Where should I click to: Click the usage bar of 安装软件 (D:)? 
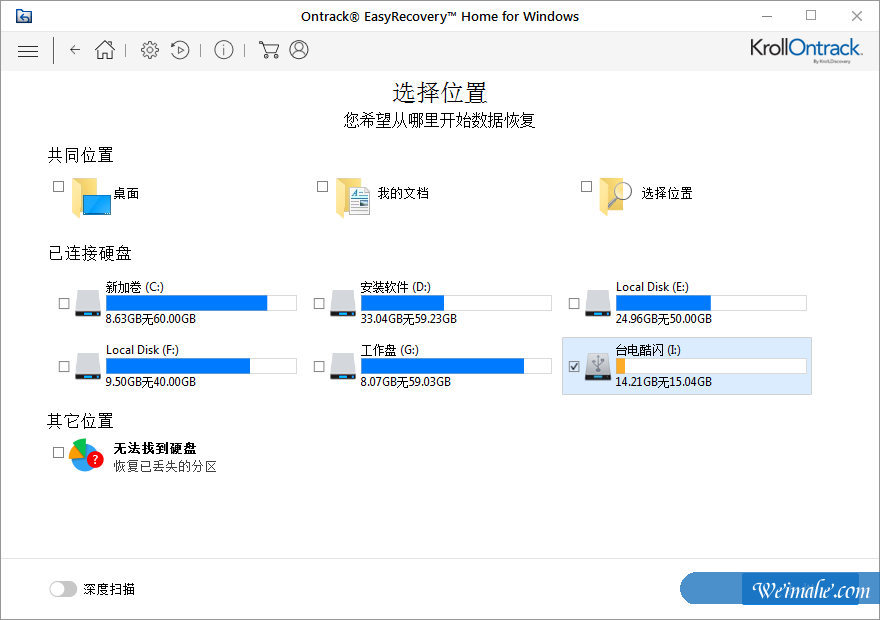click(456, 302)
